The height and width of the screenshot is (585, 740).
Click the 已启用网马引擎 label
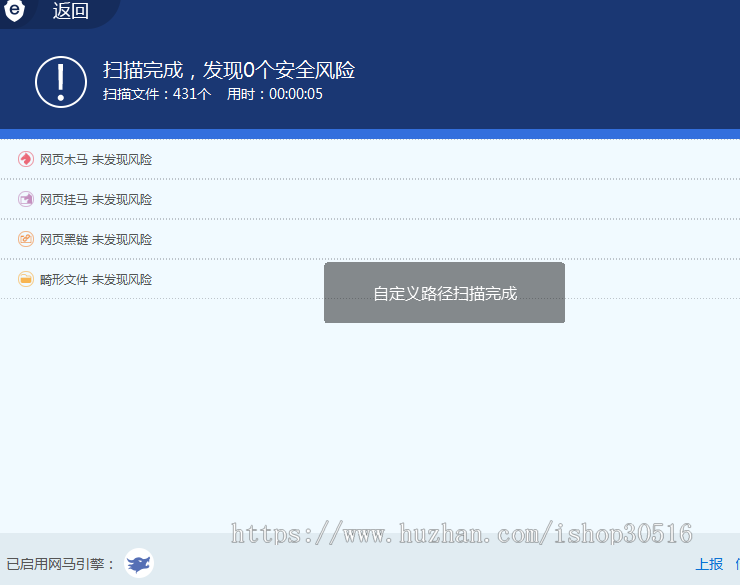[60, 564]
